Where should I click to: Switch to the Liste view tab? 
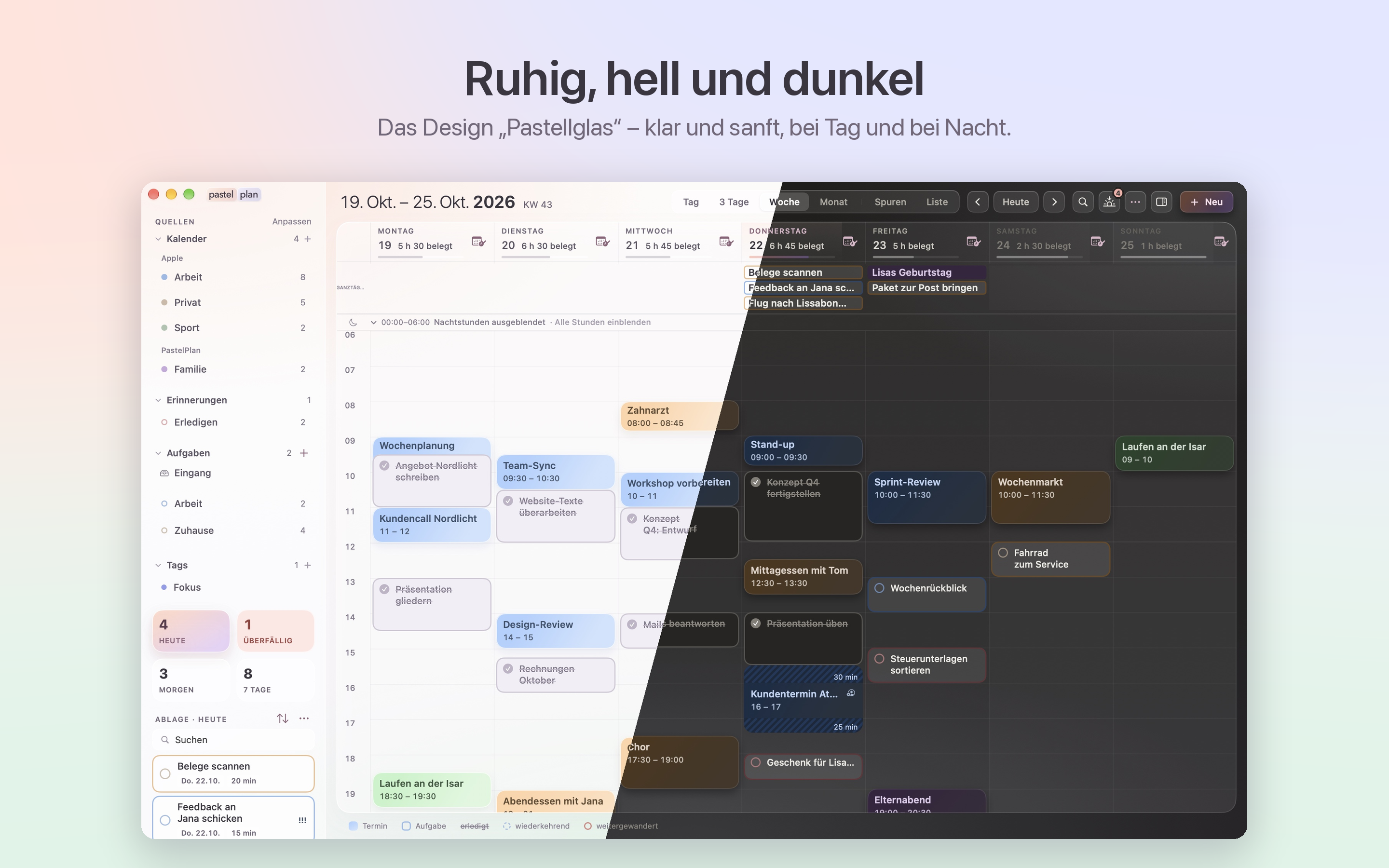pos(937,202)
